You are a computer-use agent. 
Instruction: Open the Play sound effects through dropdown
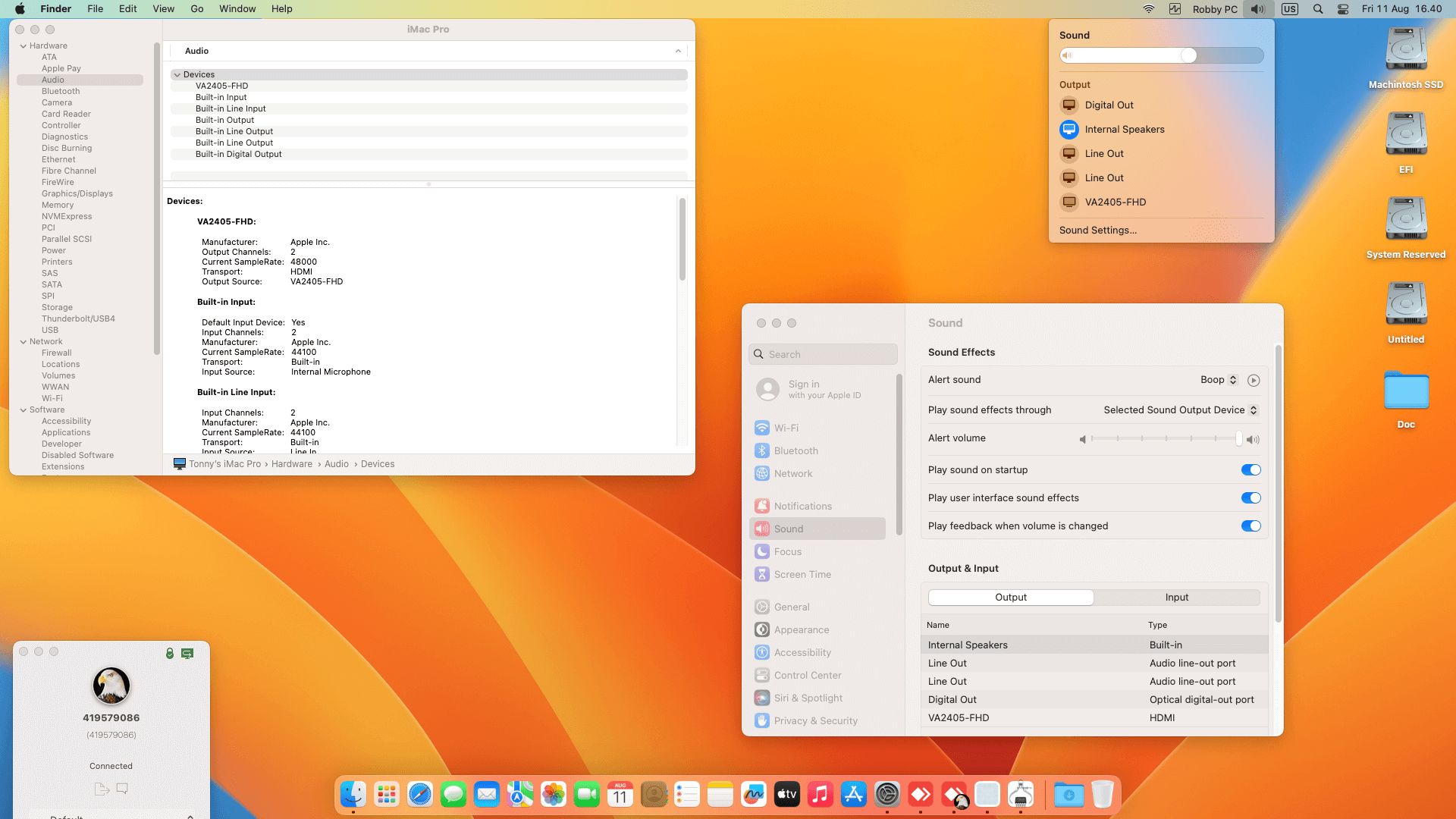(x=1181, y=410)
